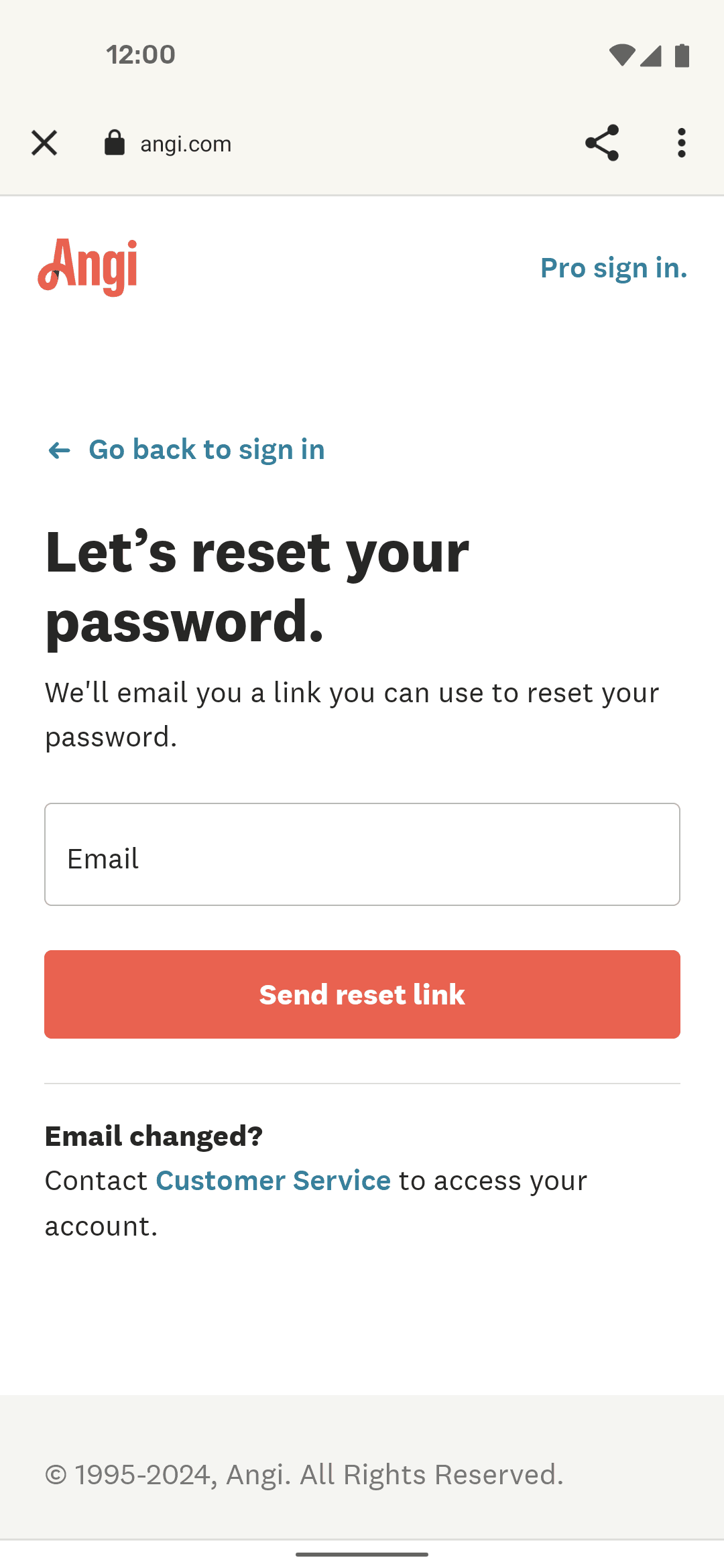Image resolution: width=724 pixels, height=1568 pixels.
Task: Tap the Email changed? heading
Action: [x=154, y=1136]
